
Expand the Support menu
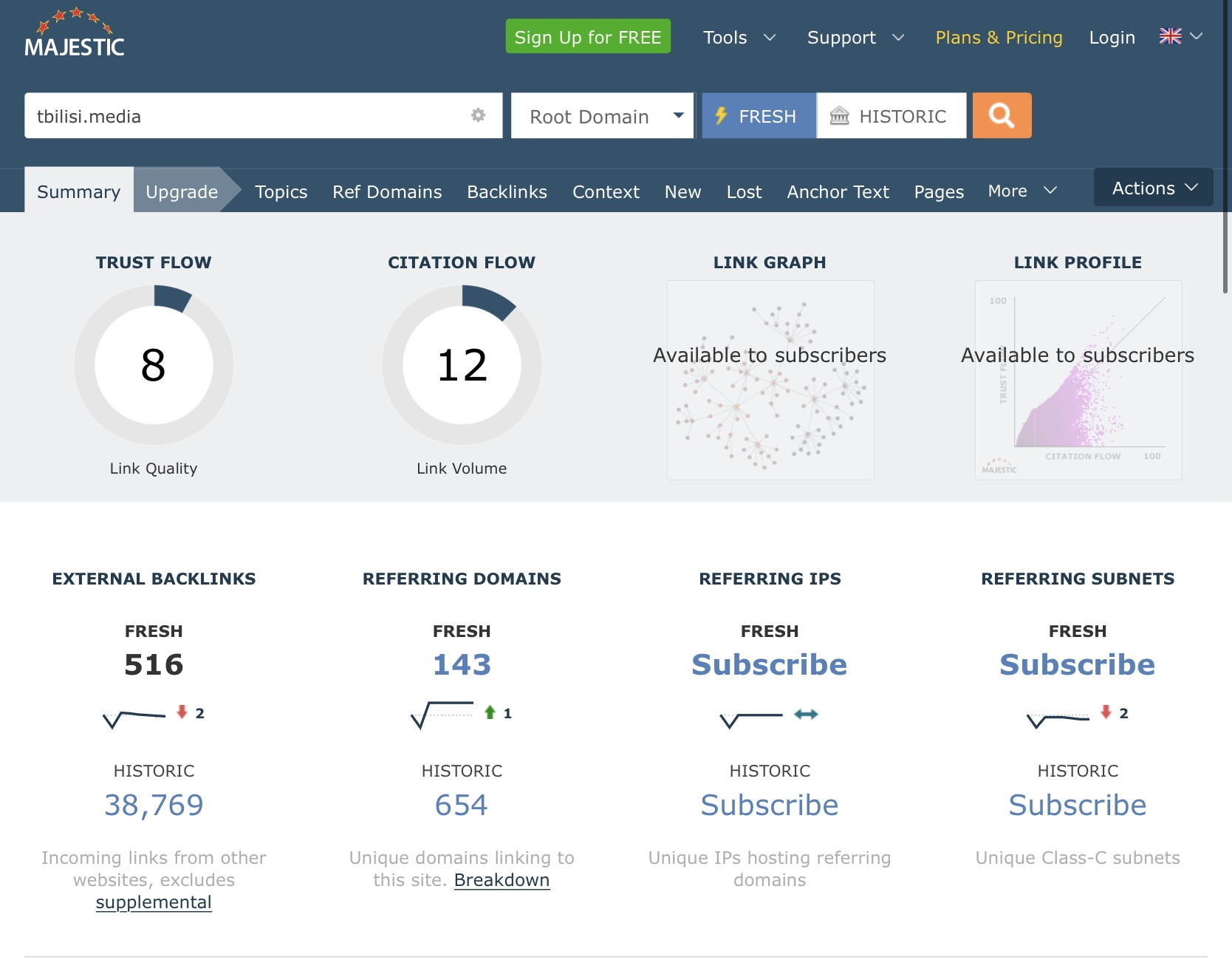tap(855, 37)
